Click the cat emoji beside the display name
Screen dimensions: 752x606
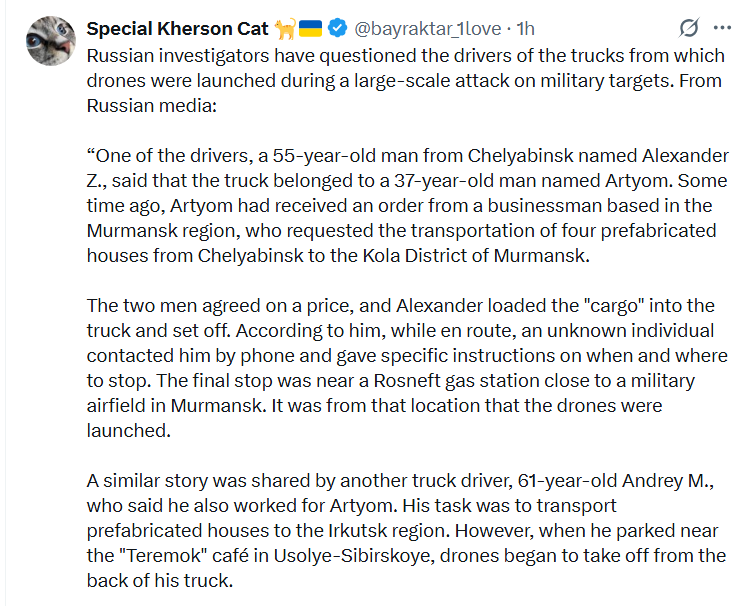coord(285,29)
